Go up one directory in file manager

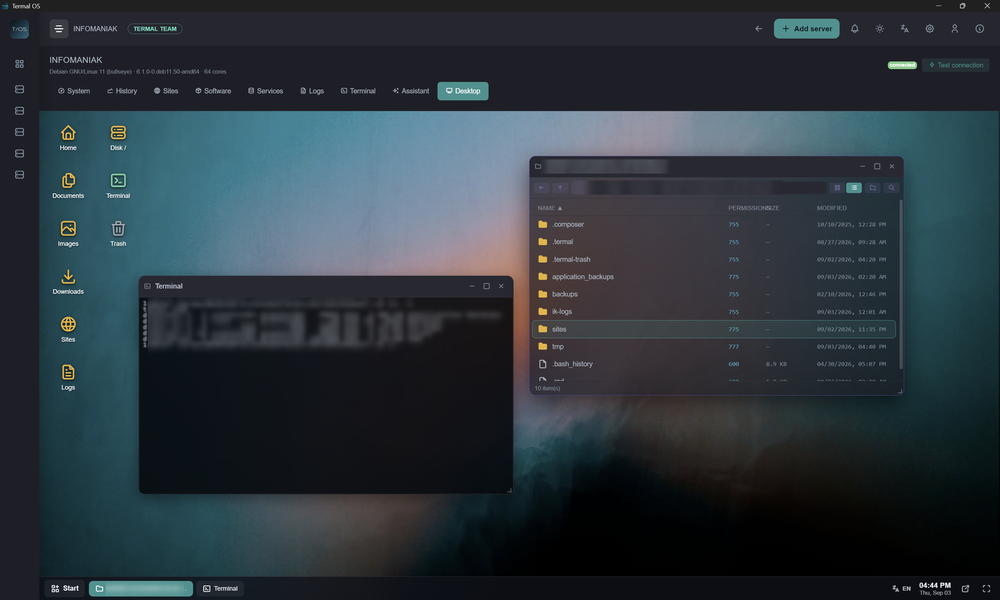tap(560, 187)
